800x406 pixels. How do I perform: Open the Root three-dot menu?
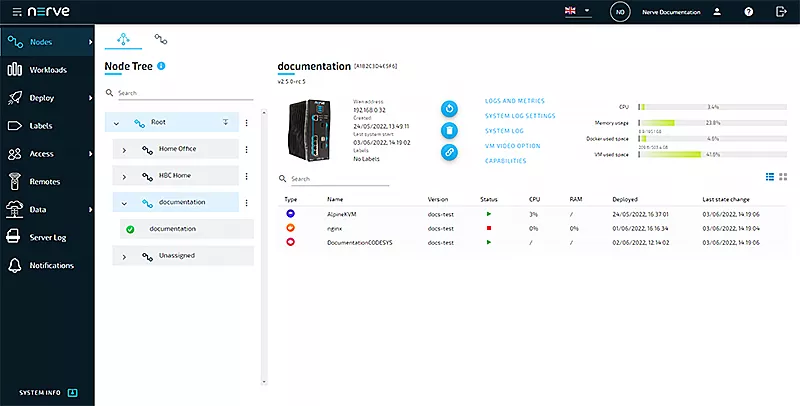246,123
